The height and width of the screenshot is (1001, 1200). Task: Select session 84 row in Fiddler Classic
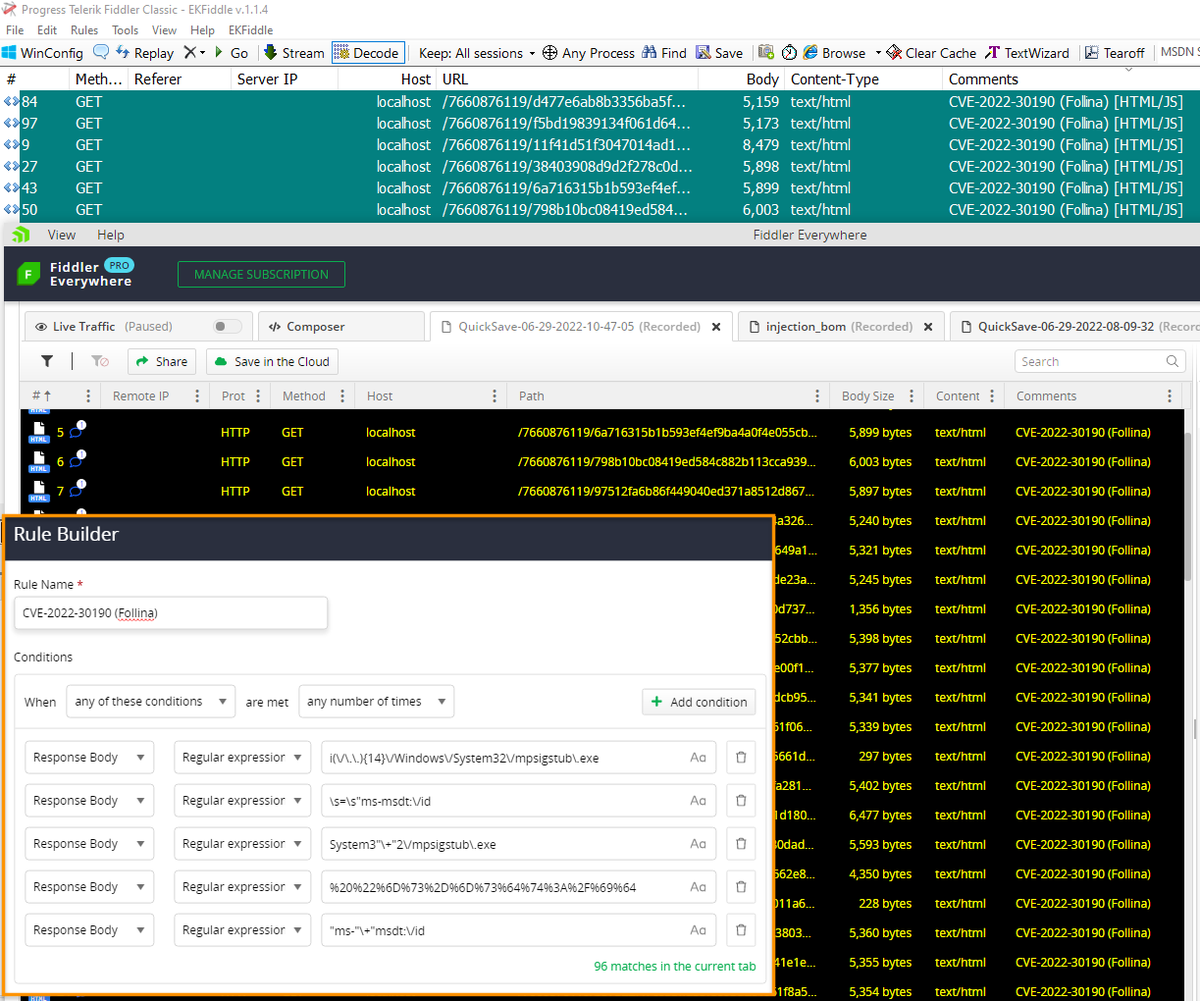click(x=600, y=101)
